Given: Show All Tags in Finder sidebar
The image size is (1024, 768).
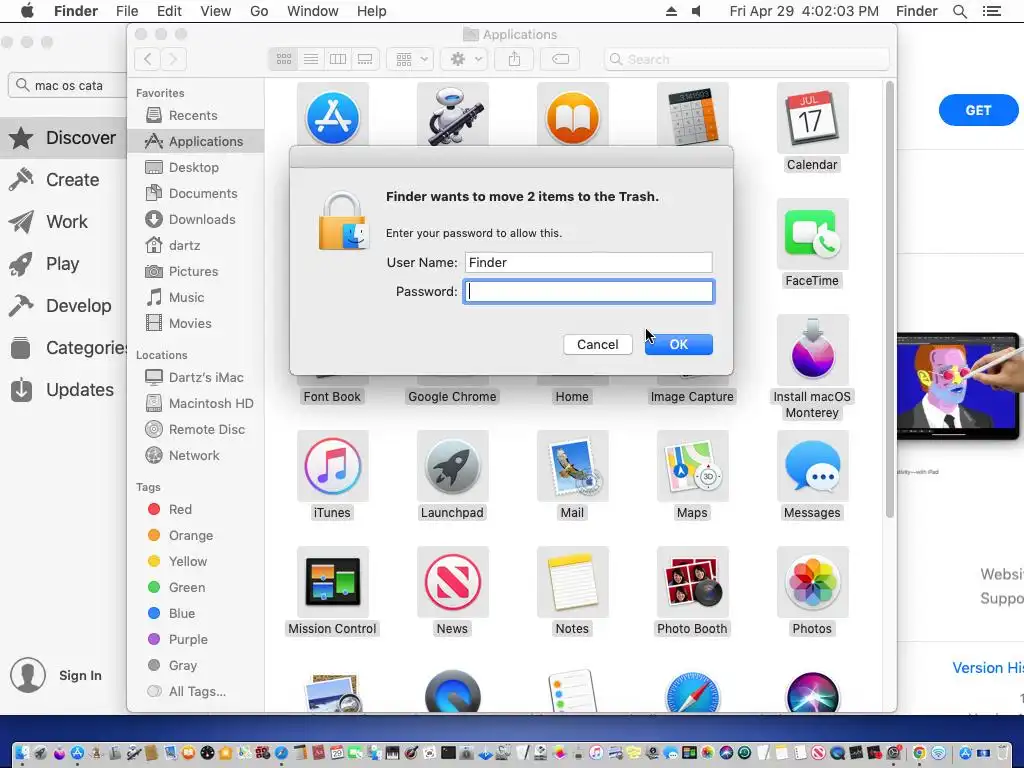Looking at the screenshot, I should coord(196,692).
